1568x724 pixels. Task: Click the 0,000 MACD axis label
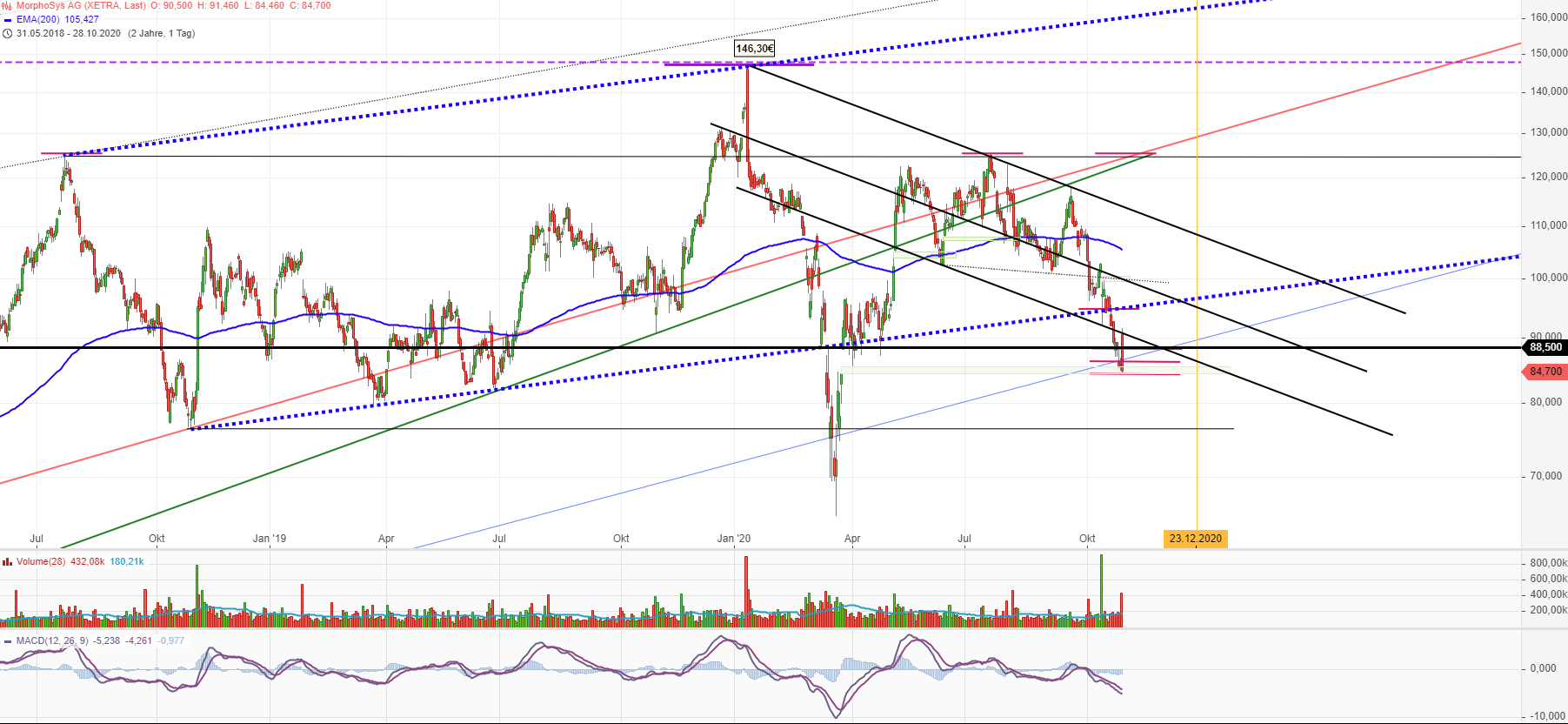1544,668
